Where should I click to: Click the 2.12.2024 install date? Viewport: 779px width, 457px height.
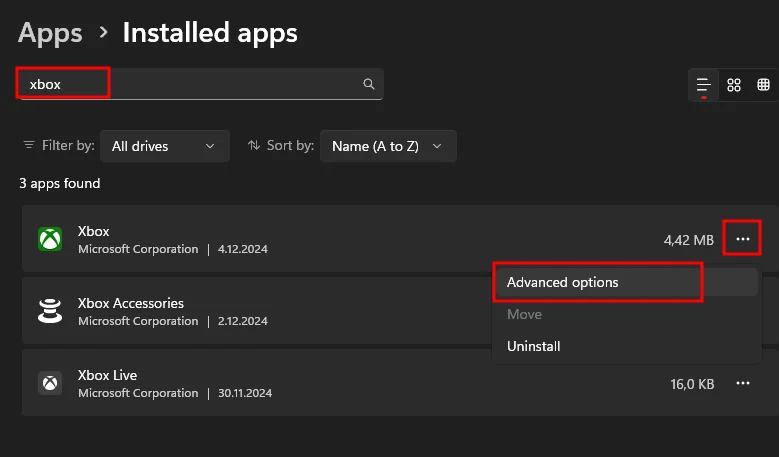[242, 321]
